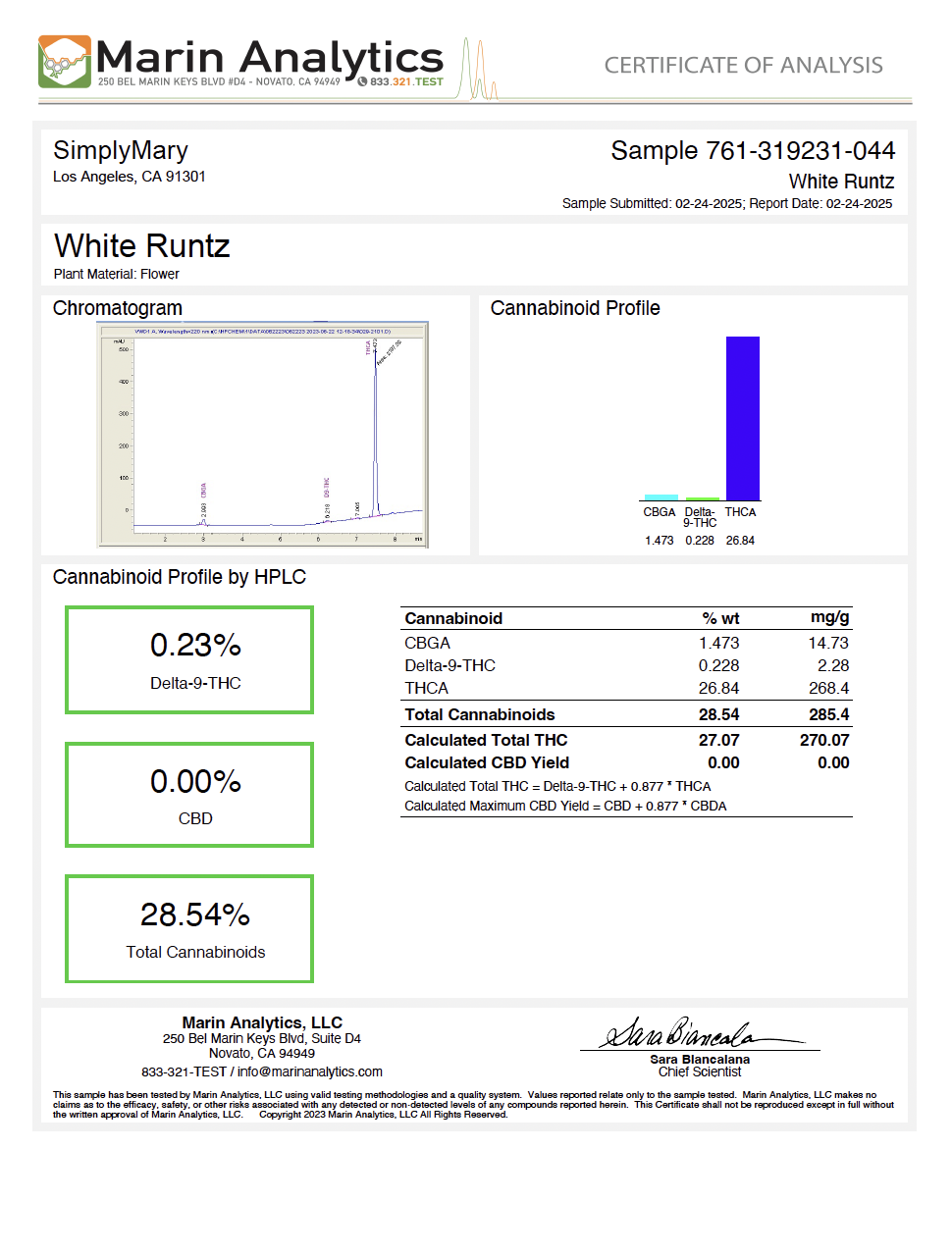Select the "CBGA" row name in the table
Image resolution: width=952 pixels, height=1254 pixels.
point(427,643)
